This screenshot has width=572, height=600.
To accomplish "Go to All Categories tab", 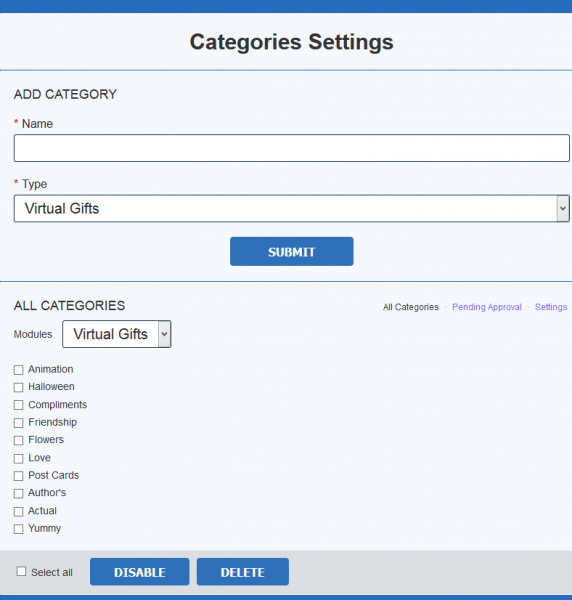I will point(411,307).
